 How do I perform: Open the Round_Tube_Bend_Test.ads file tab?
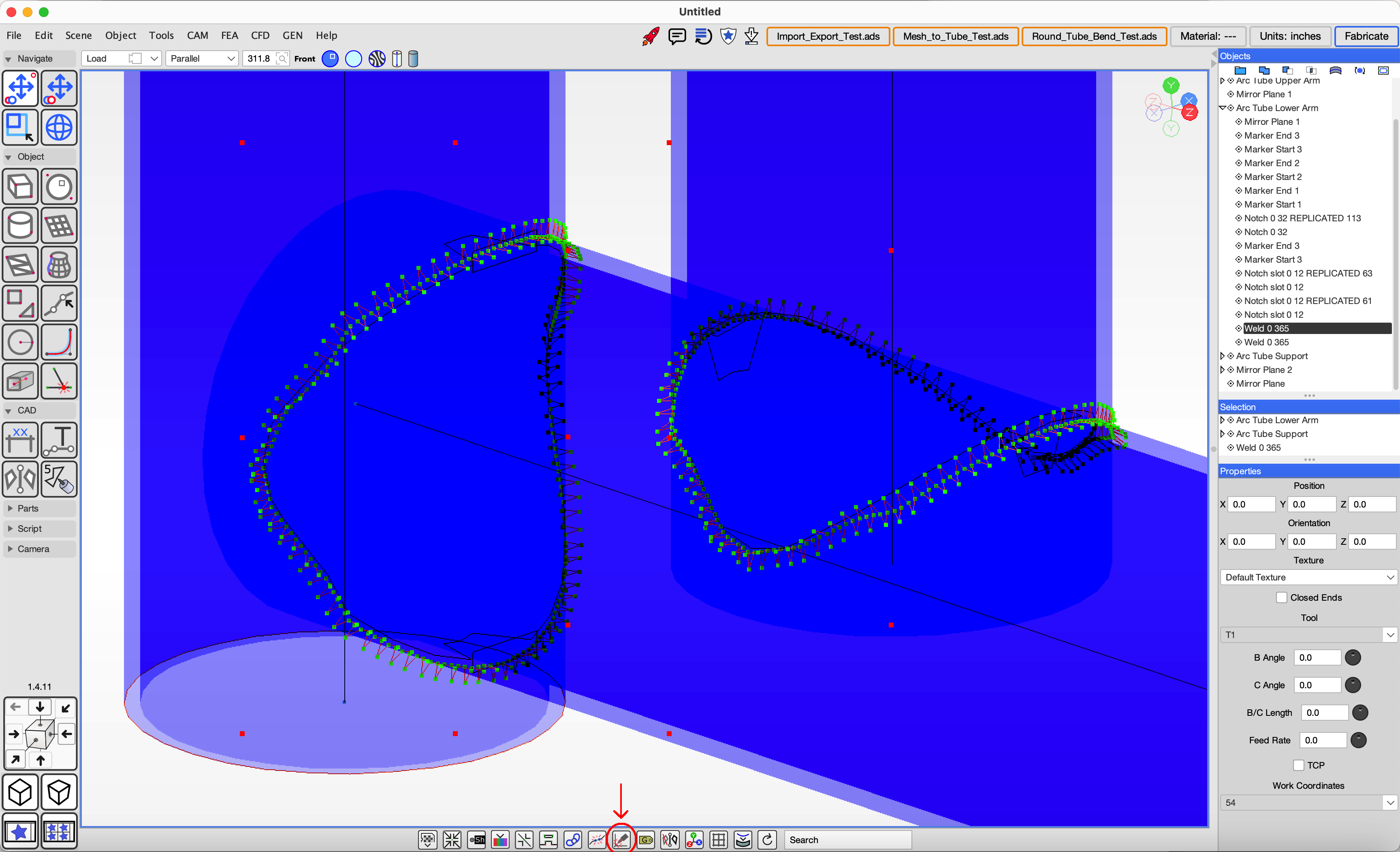click(1094, 36)
